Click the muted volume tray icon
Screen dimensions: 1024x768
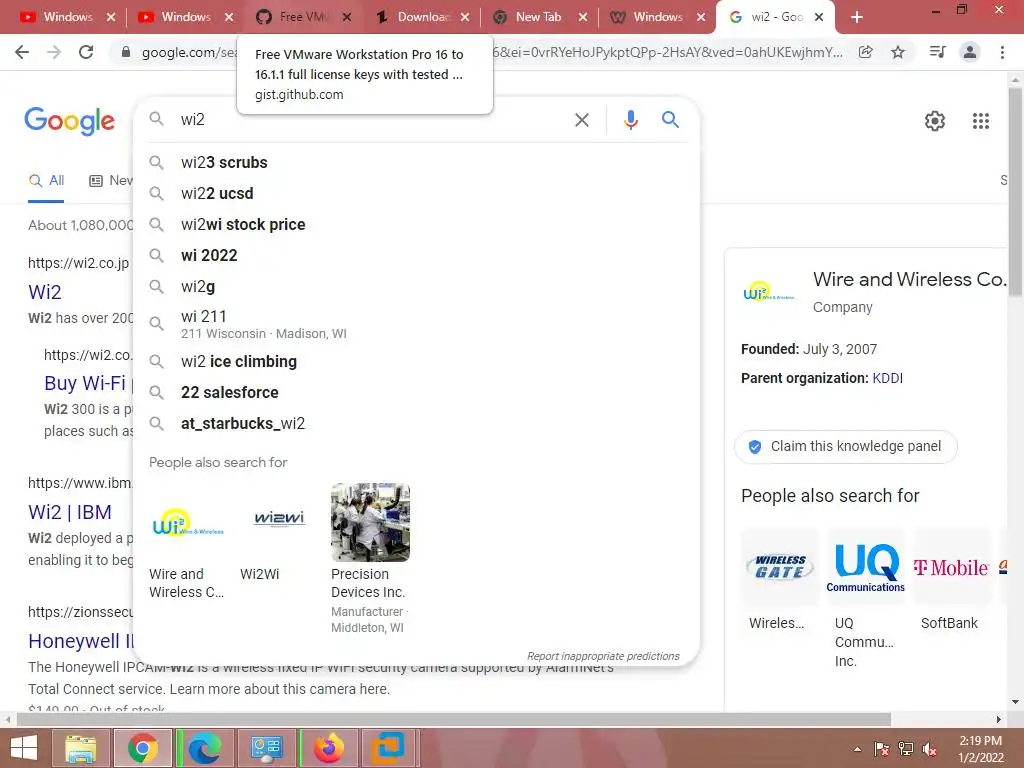pos(929,749)
